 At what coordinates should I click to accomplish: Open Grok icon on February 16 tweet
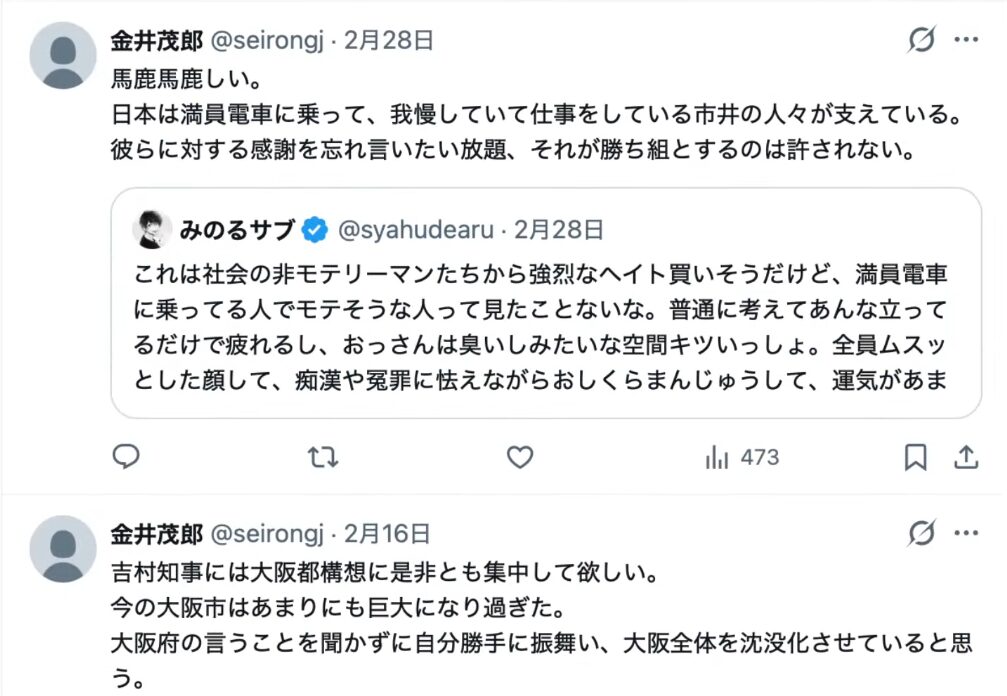pyautogui.click(x=921, y=534)
